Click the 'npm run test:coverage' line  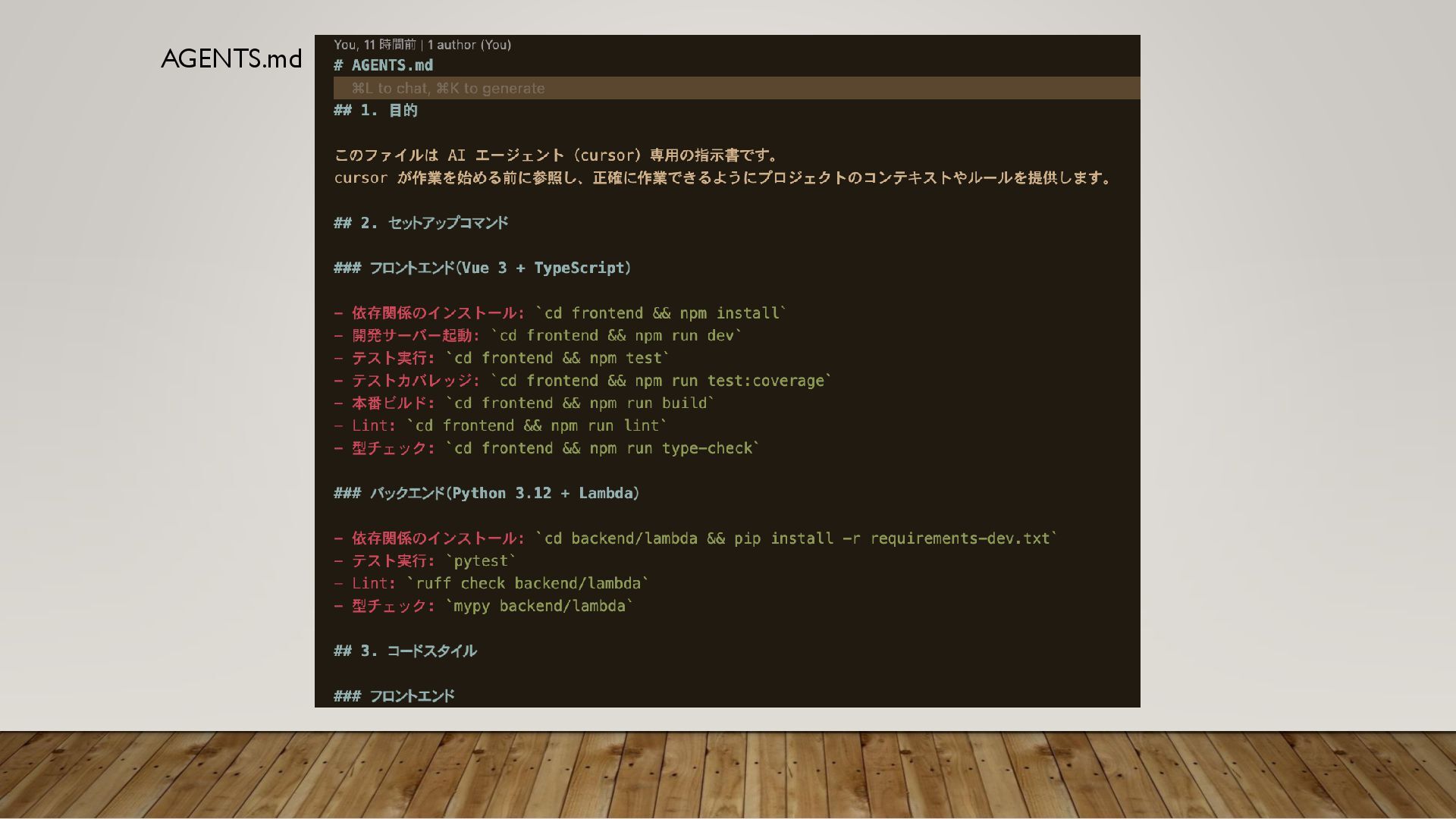582,381
